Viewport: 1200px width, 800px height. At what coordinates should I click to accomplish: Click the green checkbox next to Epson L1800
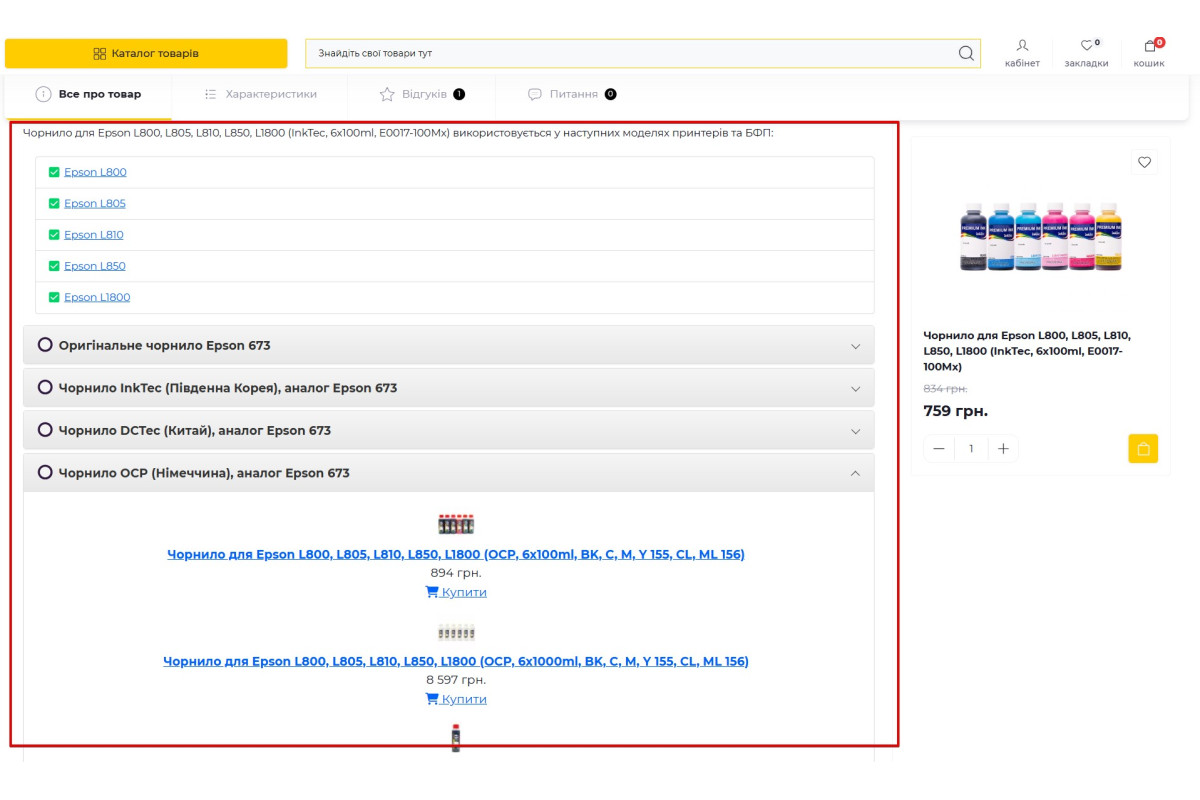pos(54,297)
